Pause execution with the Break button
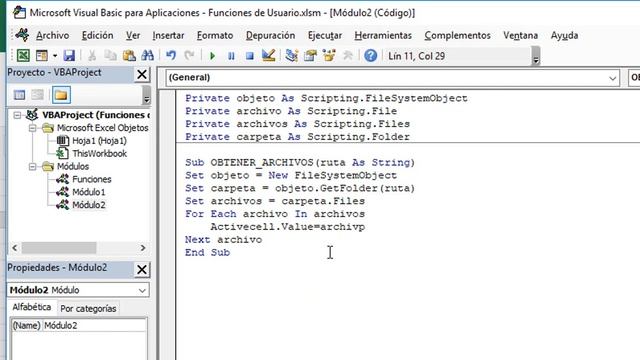Viewport: 640px width, 360px height. (231, 56)
